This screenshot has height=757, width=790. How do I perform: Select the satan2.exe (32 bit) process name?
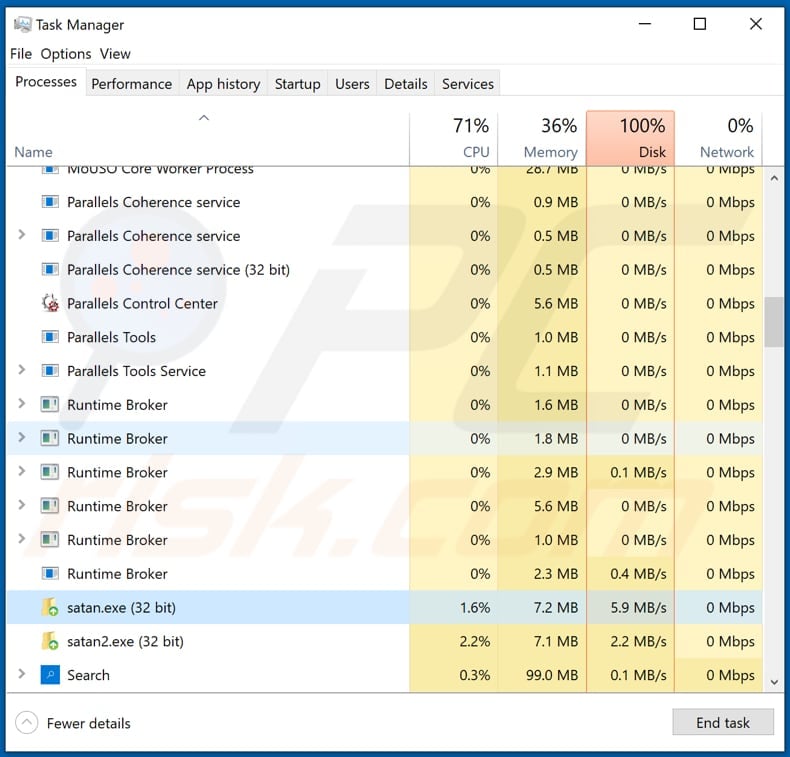pos(125,641)
